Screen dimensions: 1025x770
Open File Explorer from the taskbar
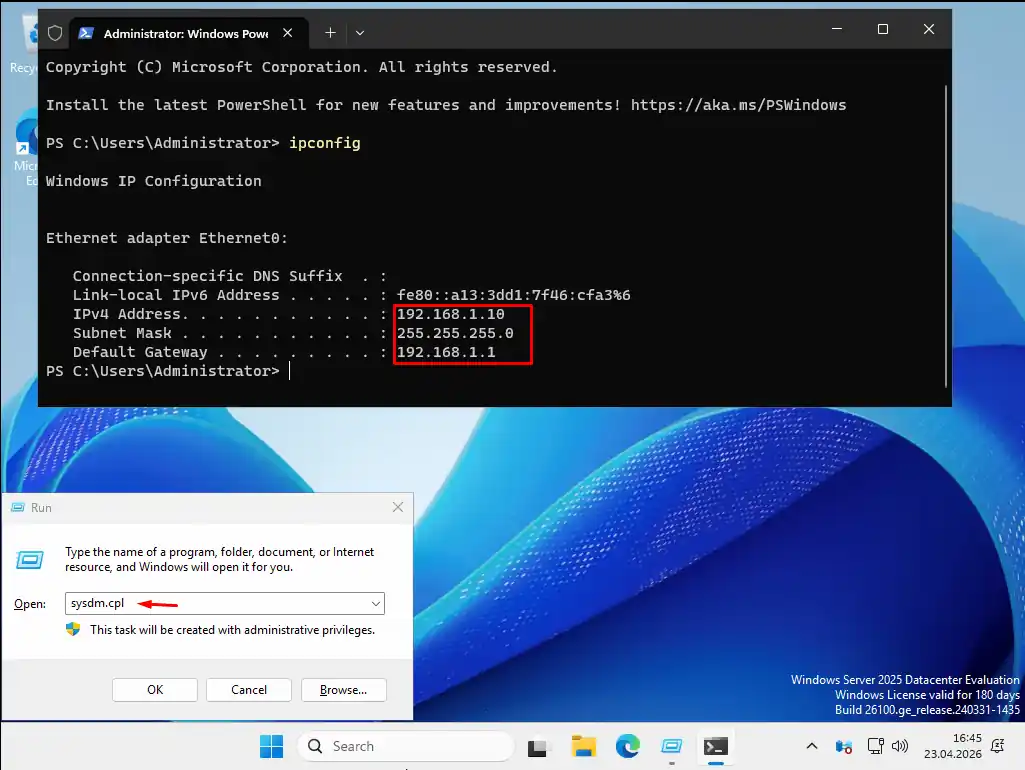pyautogui.click(x=583, y=746)
